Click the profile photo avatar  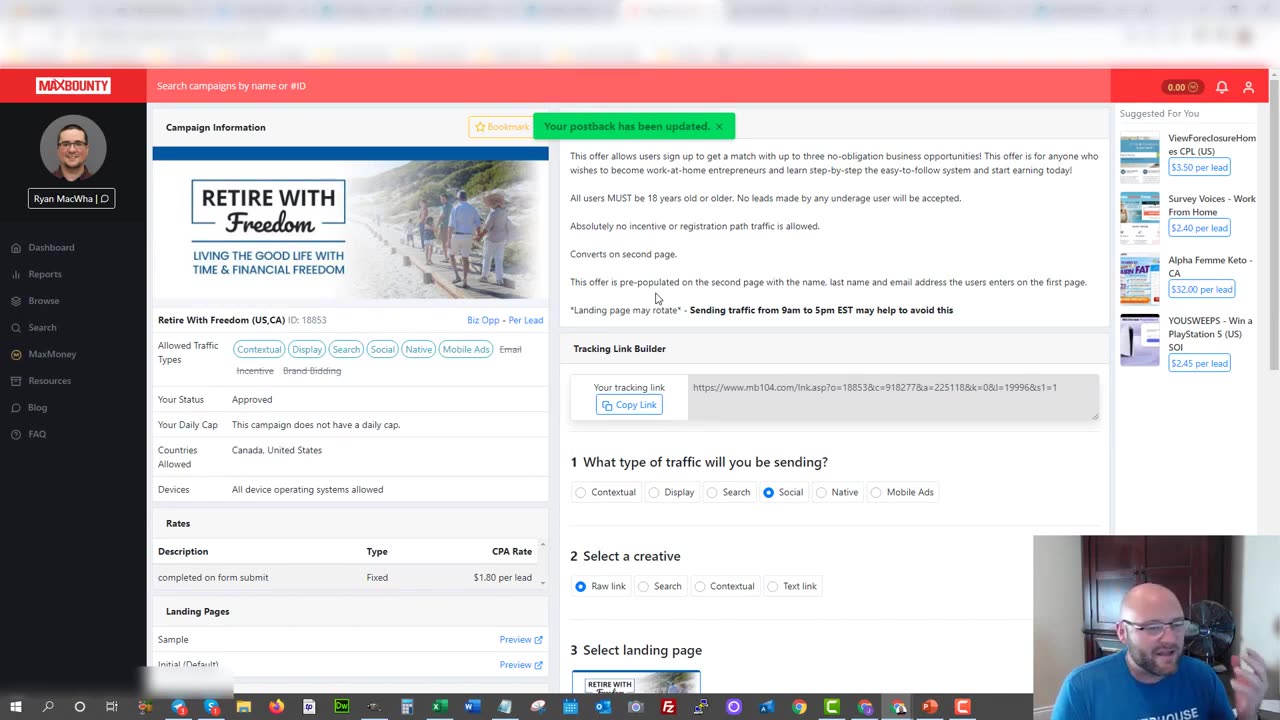coord(73,148)
